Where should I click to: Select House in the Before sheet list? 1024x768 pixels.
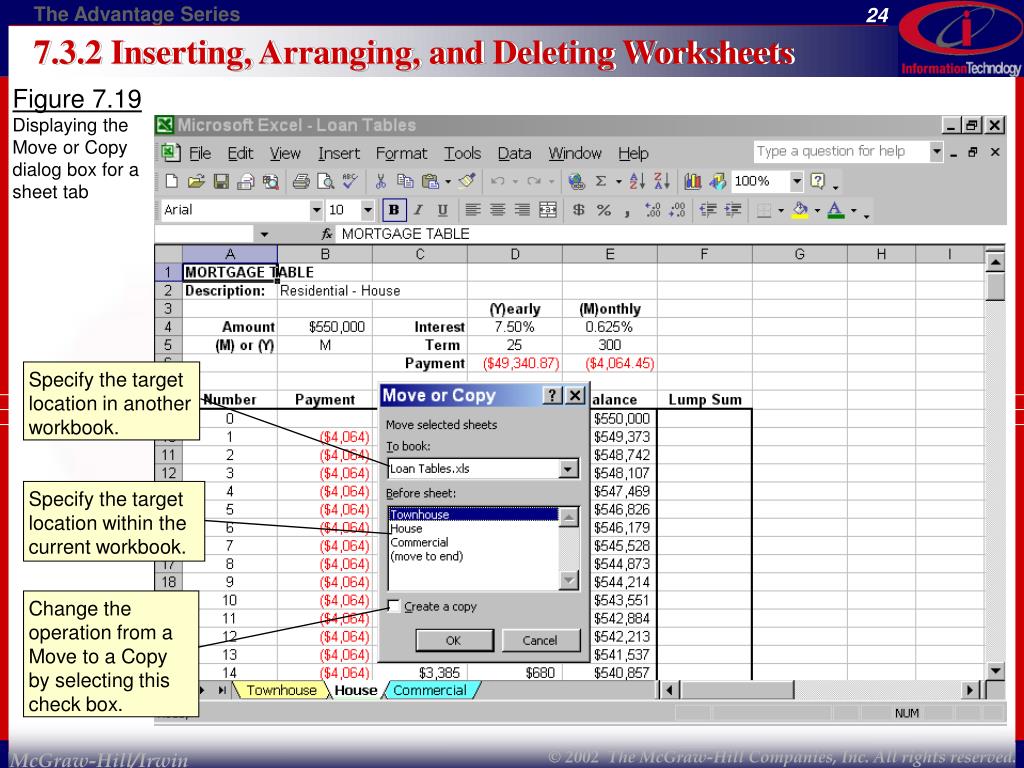(x=473, y=528)
